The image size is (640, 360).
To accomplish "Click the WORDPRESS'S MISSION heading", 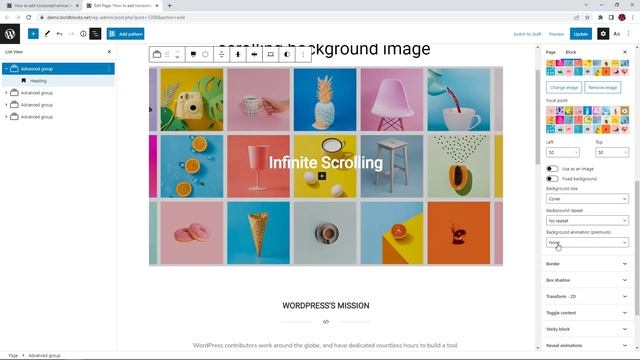I will click(x=326, y=306).
